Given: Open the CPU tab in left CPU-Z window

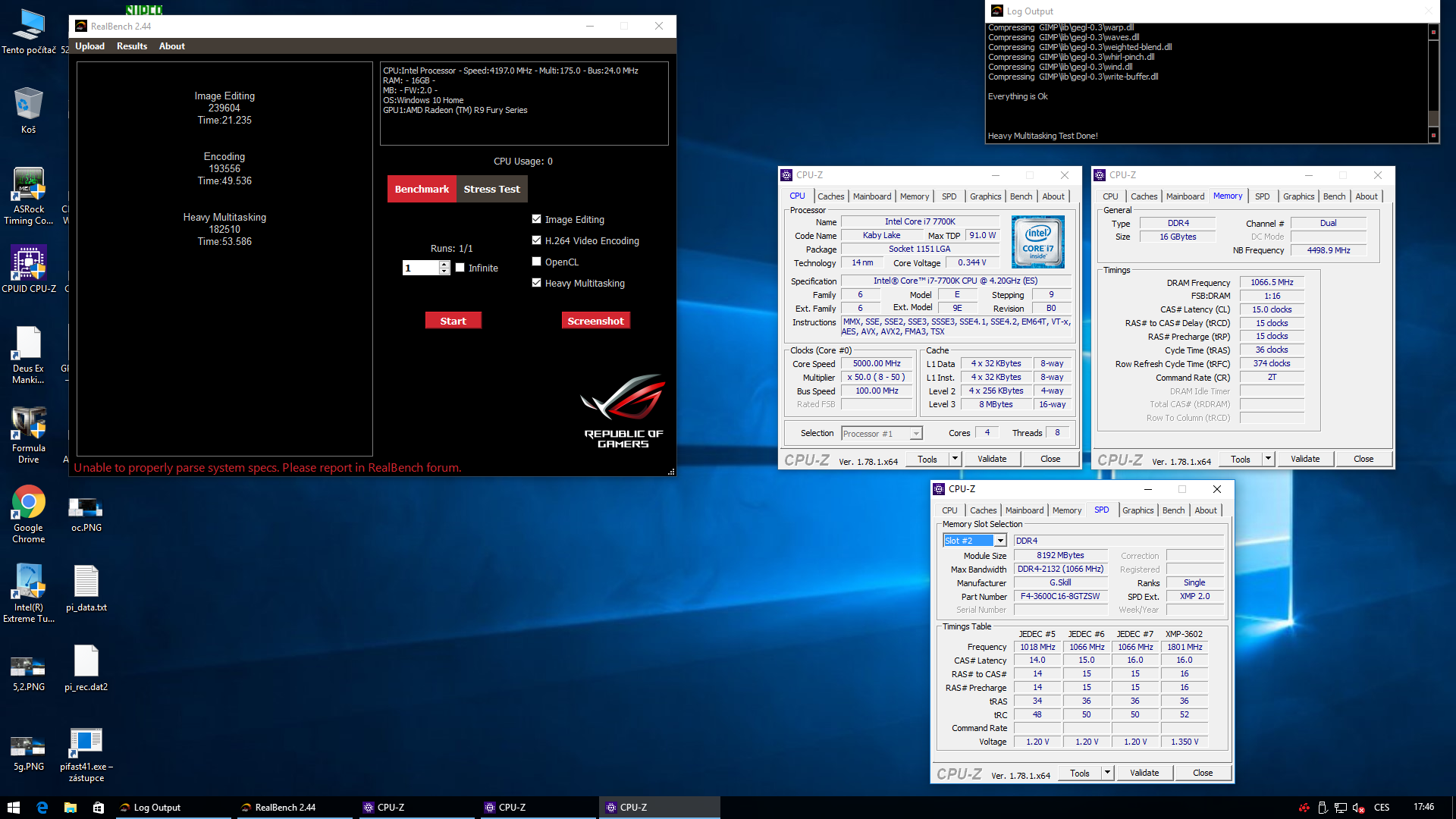Looking at the screenshot, I should [797, 196].
